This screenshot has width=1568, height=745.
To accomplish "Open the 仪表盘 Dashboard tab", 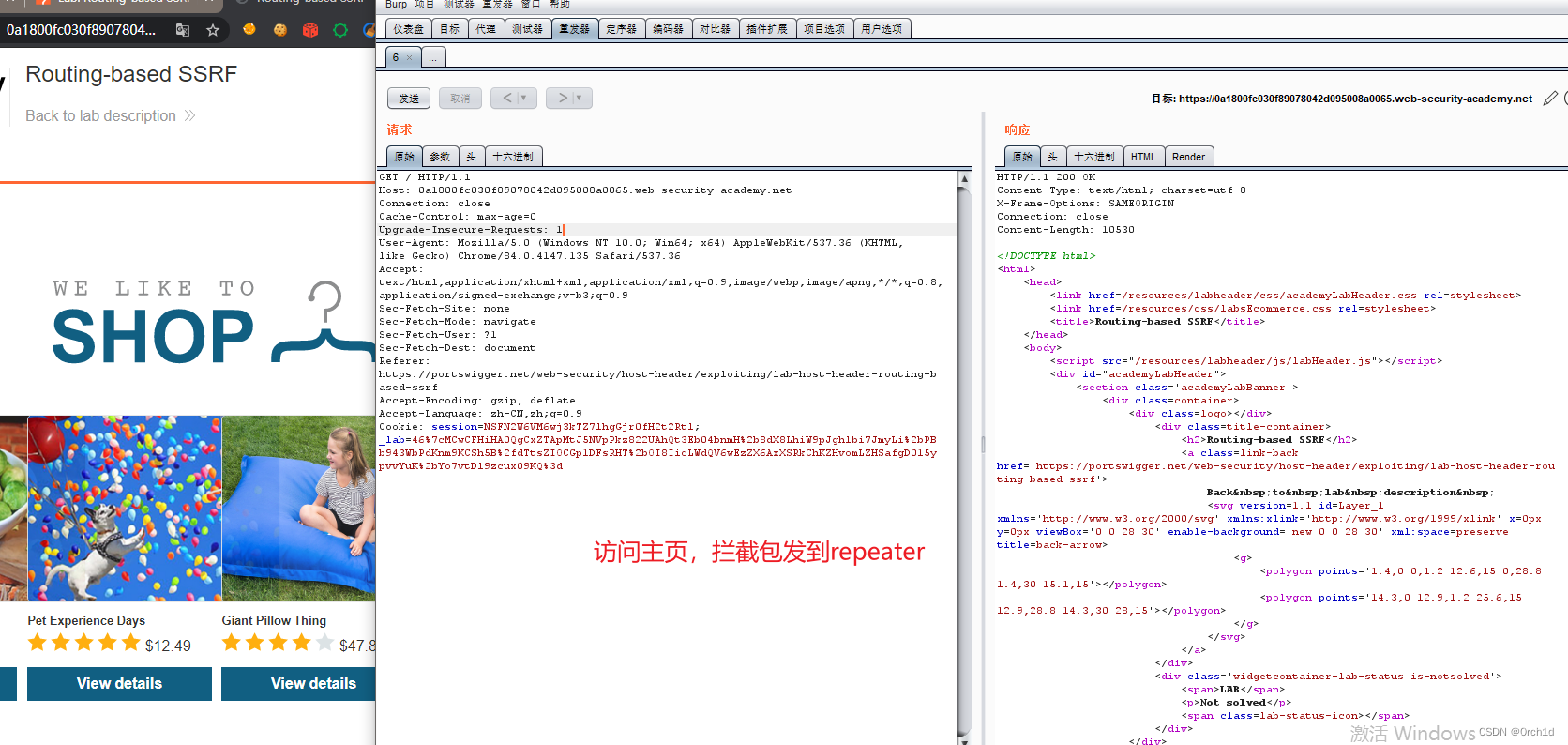I will (408, 29).
